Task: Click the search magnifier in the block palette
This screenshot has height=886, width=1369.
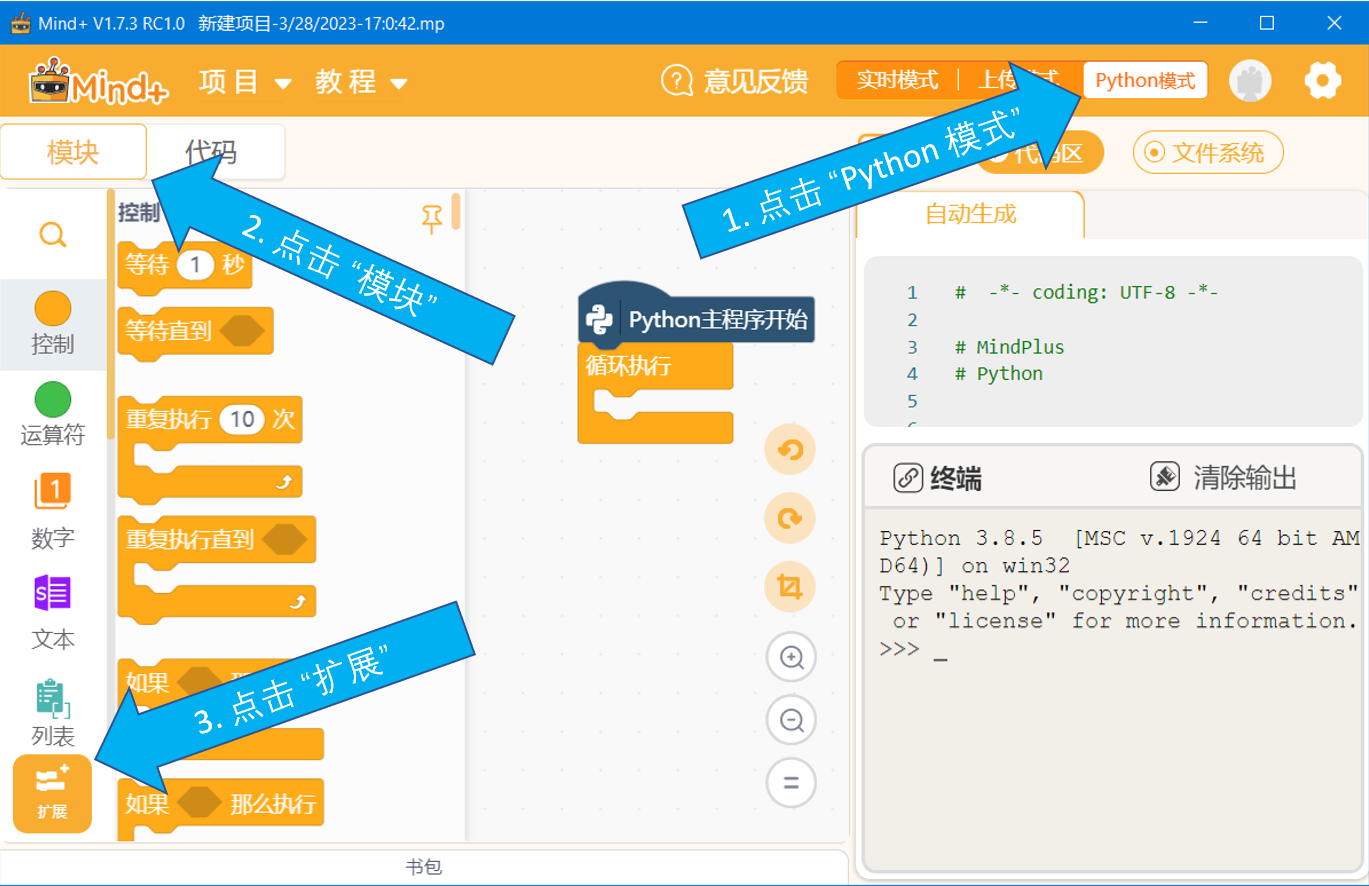Action: [x=53, y=235]
